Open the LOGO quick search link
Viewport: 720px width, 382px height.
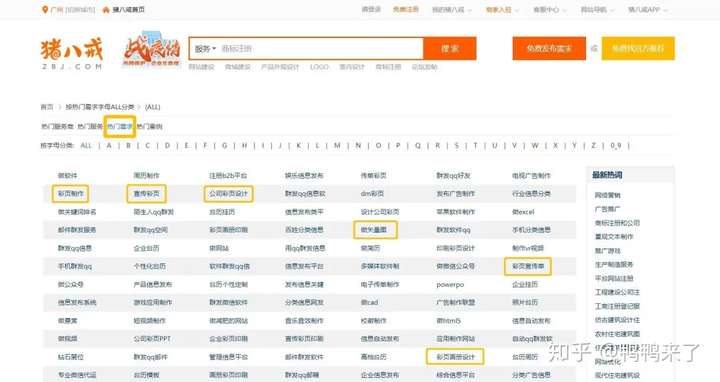pyautogui.click(x=319, y=67)
